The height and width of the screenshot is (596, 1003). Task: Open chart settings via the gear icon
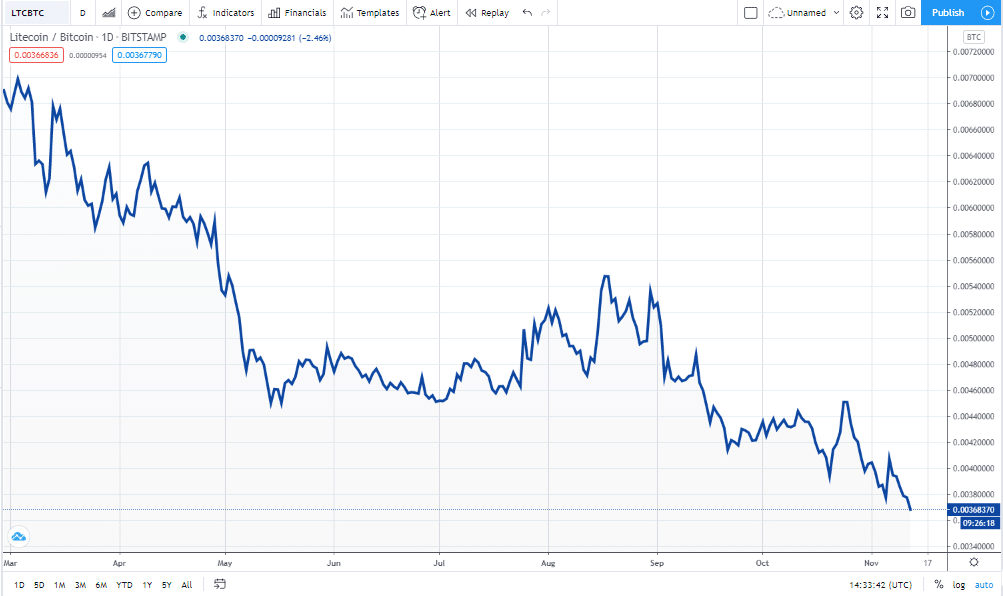[855, 12]
